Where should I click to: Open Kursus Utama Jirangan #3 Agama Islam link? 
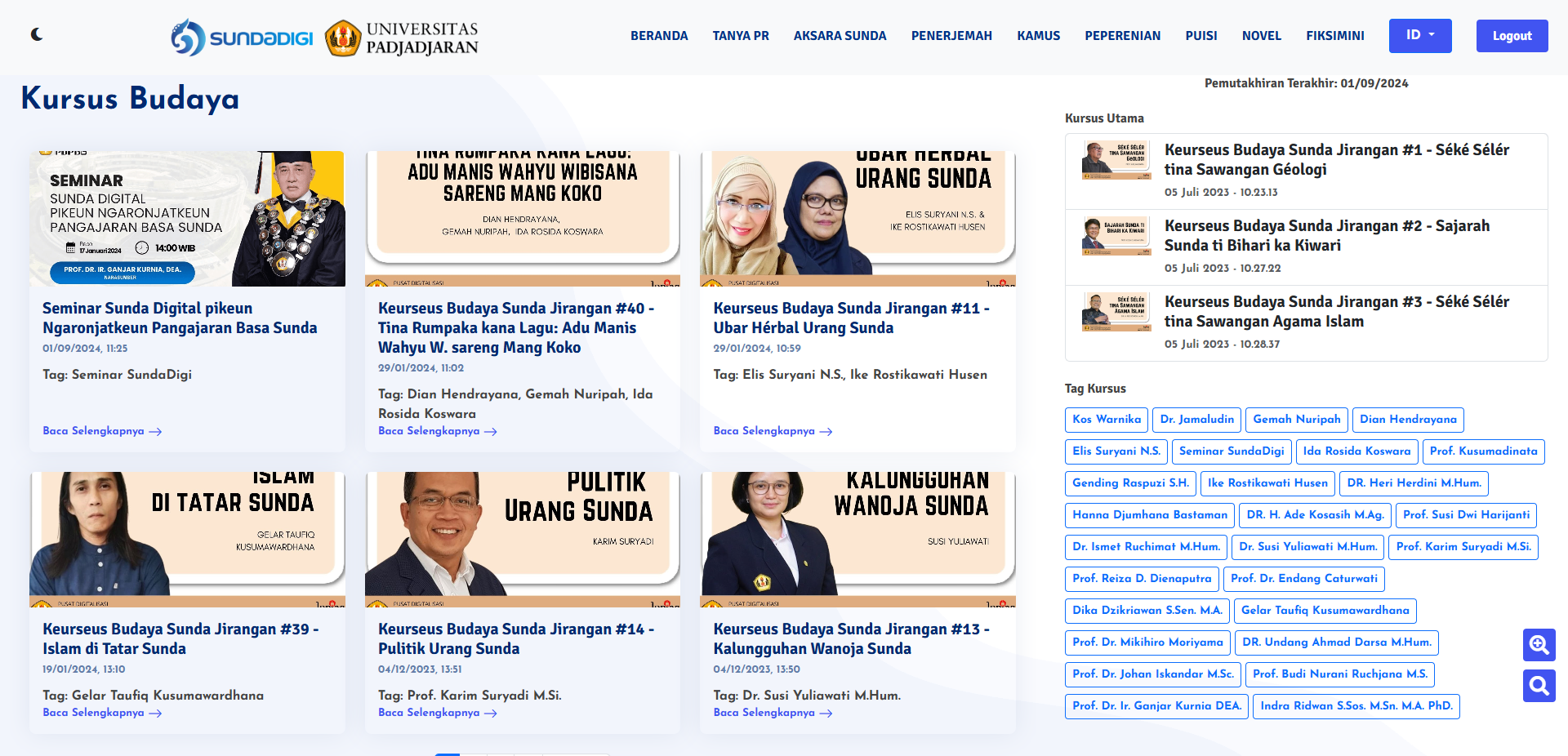click(1337, 311)
